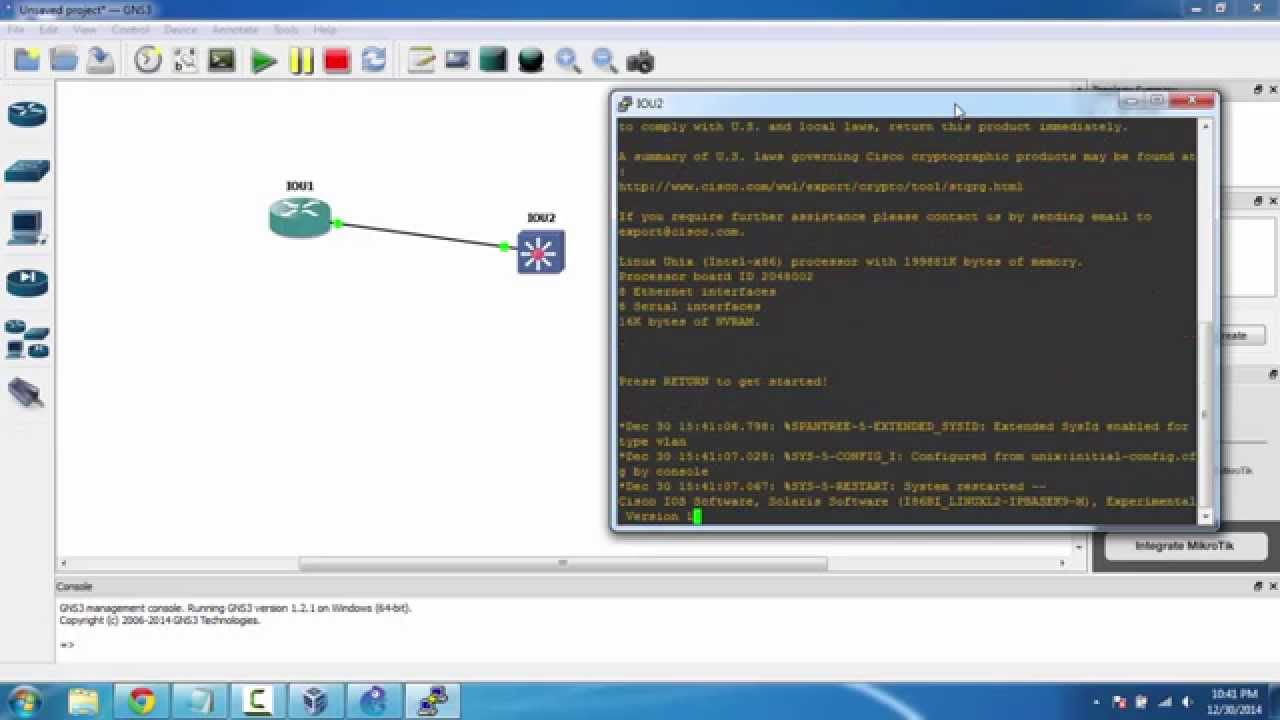Click the Integrate MikroTik button

pos(1185,546)
